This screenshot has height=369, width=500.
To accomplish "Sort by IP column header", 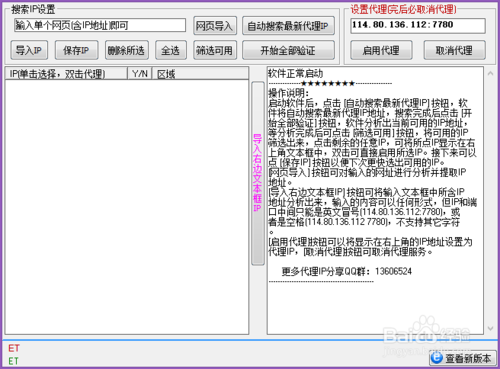I will pos(66,73).
